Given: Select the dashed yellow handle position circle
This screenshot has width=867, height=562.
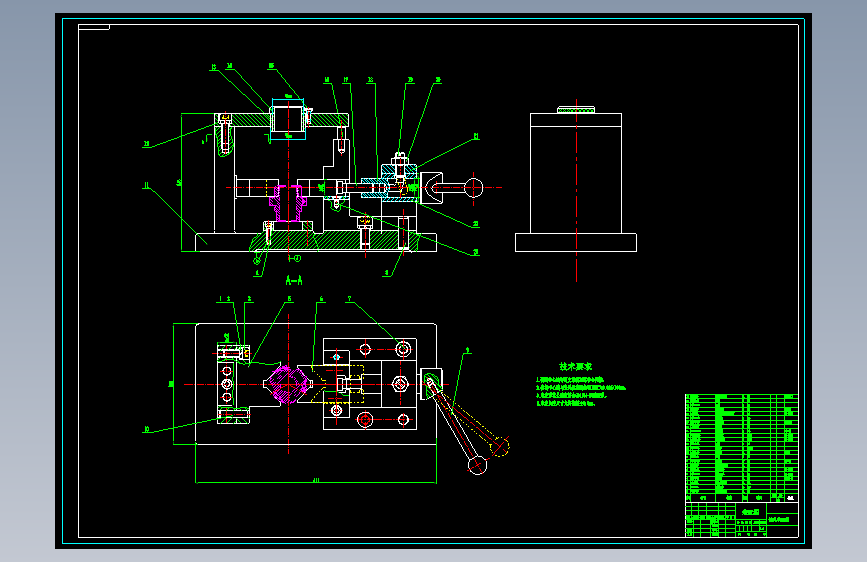Looking at the screenshot, I should tap(500, 446).
